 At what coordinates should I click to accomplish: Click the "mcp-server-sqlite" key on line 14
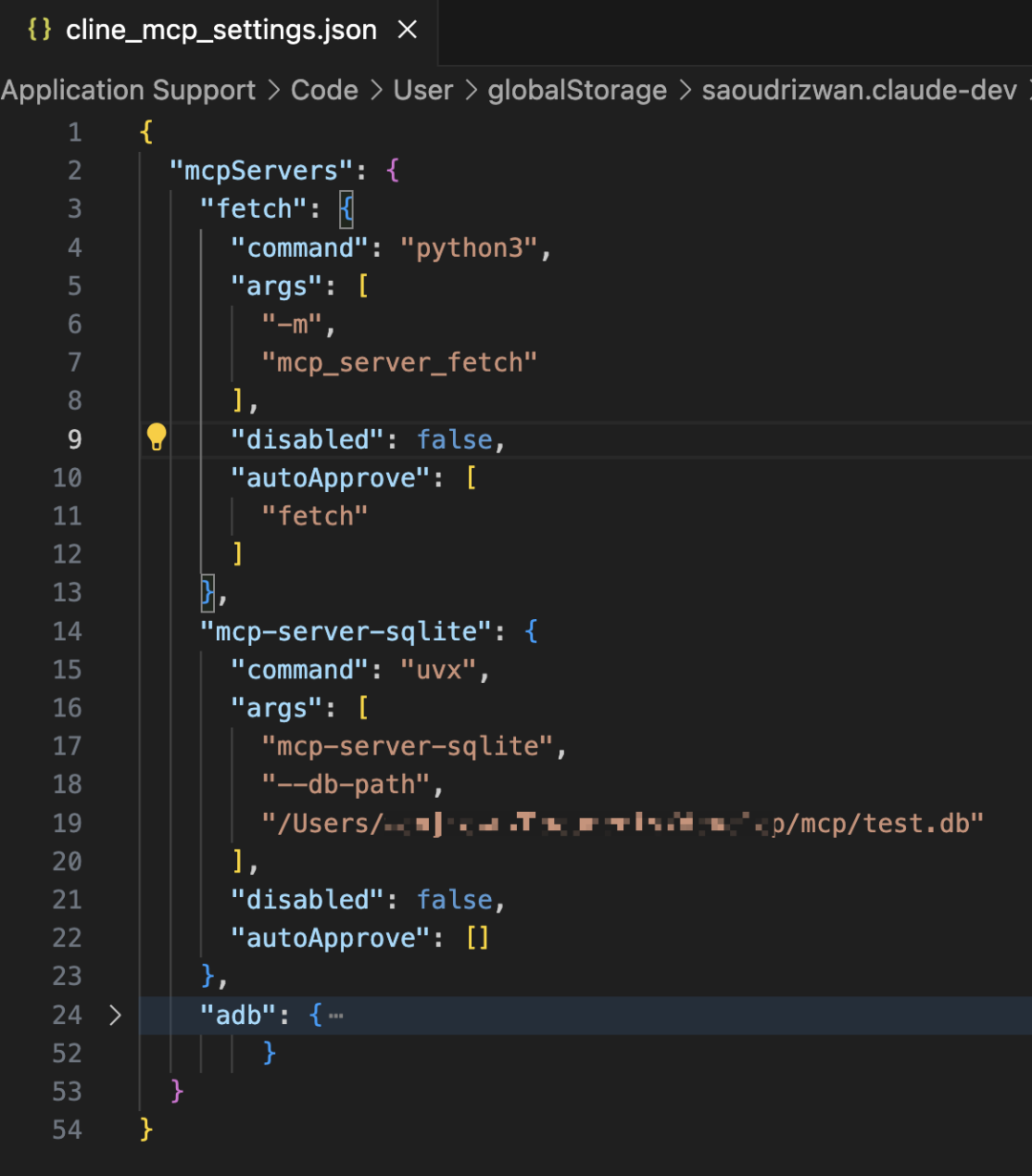click(x=346, y=631)
